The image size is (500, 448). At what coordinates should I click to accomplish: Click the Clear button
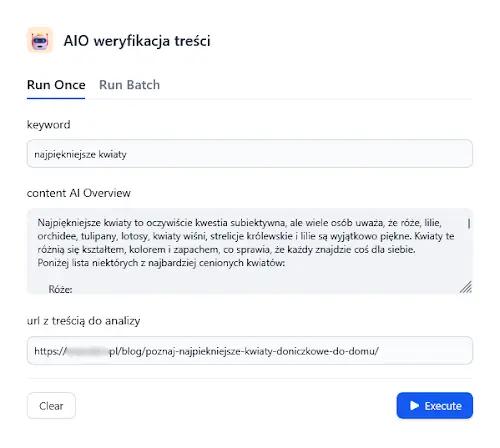(51, 406)
